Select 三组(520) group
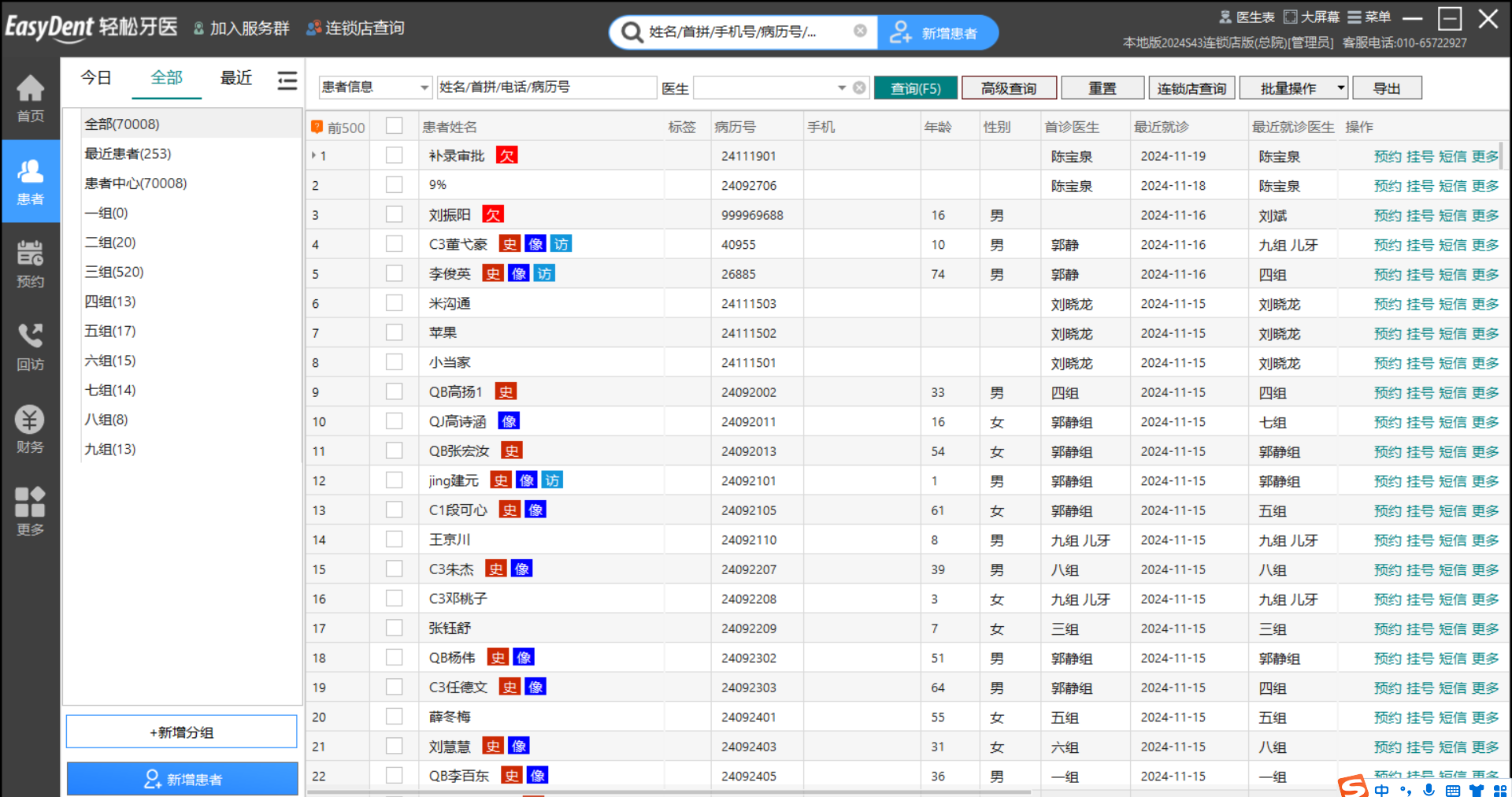This screenshot has height=797, width=1512. (114, 272)
